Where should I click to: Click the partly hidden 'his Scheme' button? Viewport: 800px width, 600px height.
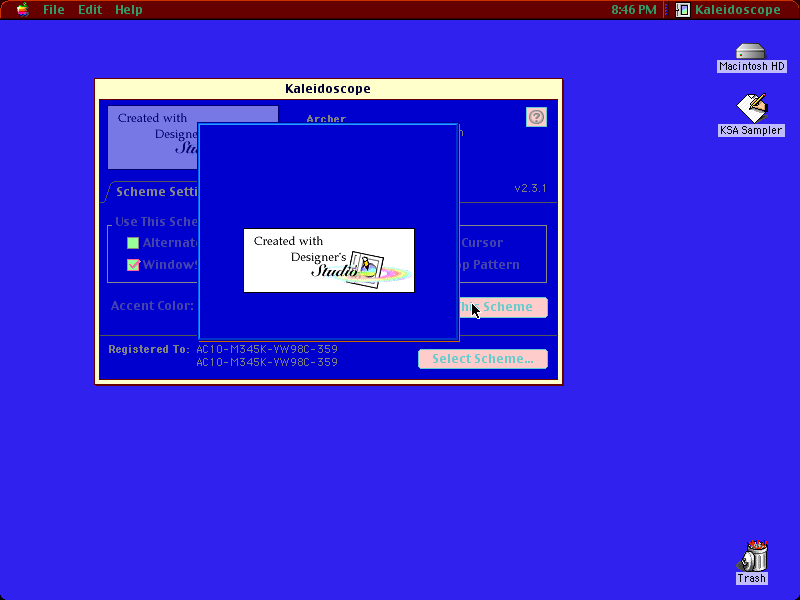(x=504, y=307)
